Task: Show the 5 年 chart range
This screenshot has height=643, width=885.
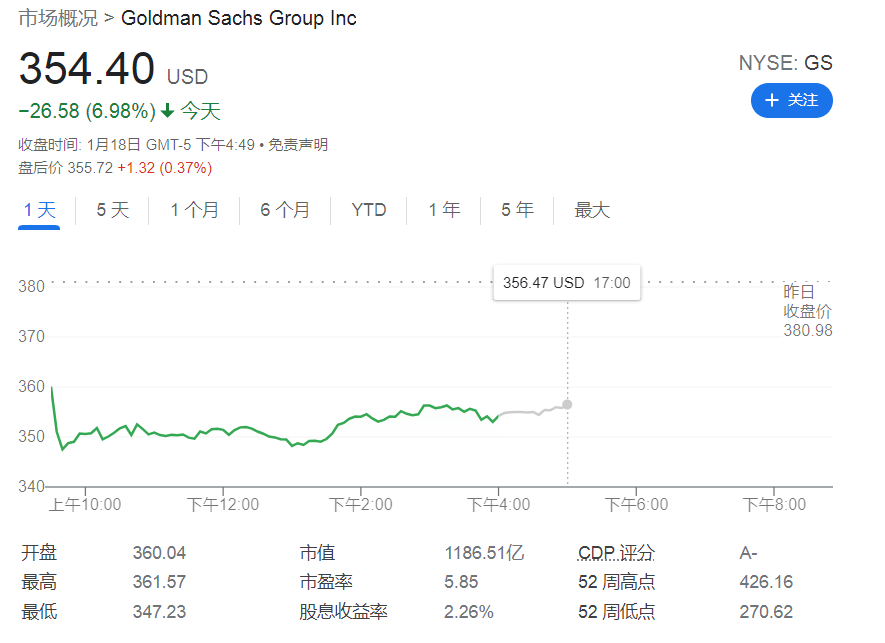Action: [517, 210]
